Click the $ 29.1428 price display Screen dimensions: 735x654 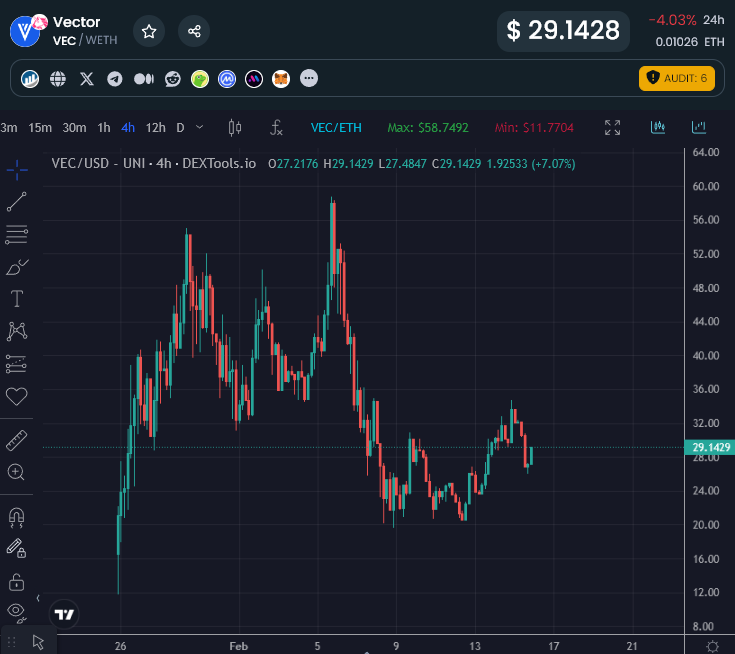point(563,31)
